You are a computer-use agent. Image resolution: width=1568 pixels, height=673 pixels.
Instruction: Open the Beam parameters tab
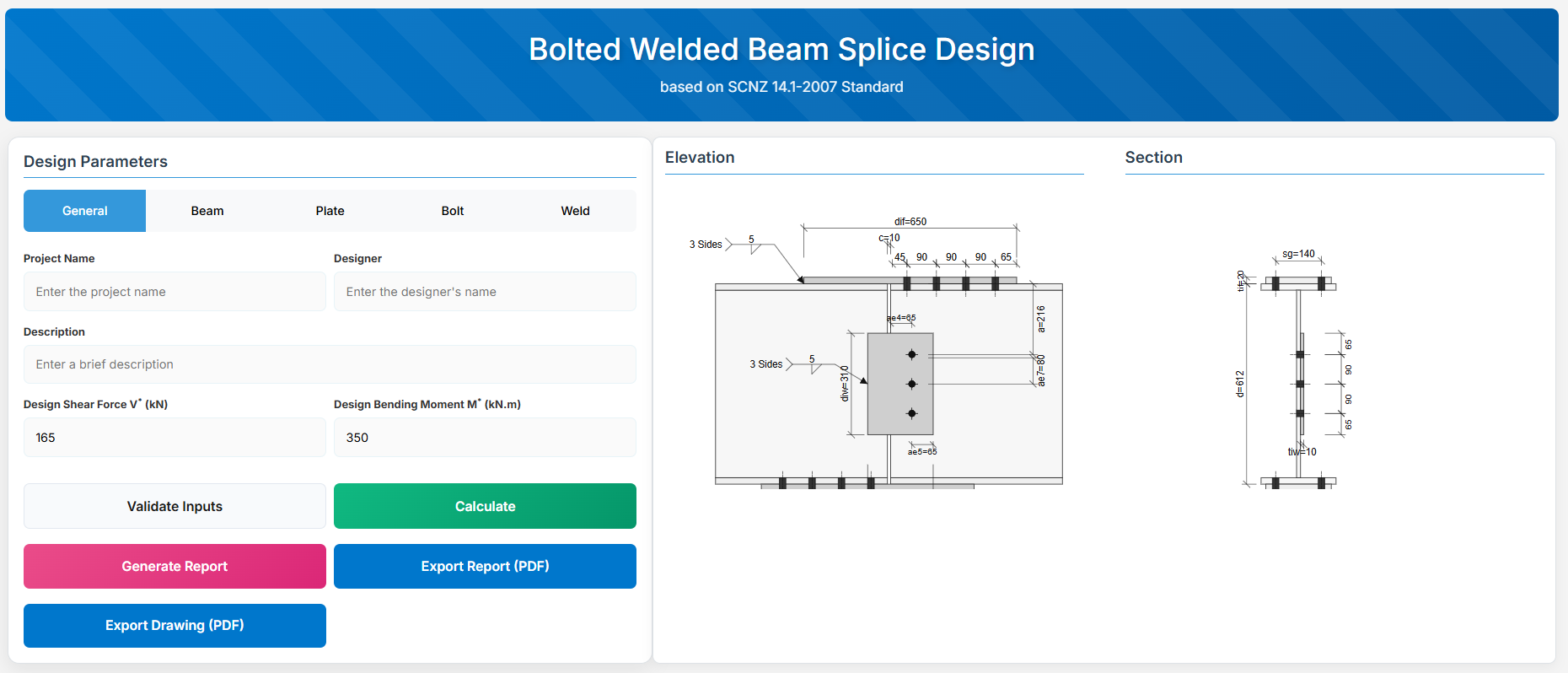pyautogui.click(x=207, y=211)
